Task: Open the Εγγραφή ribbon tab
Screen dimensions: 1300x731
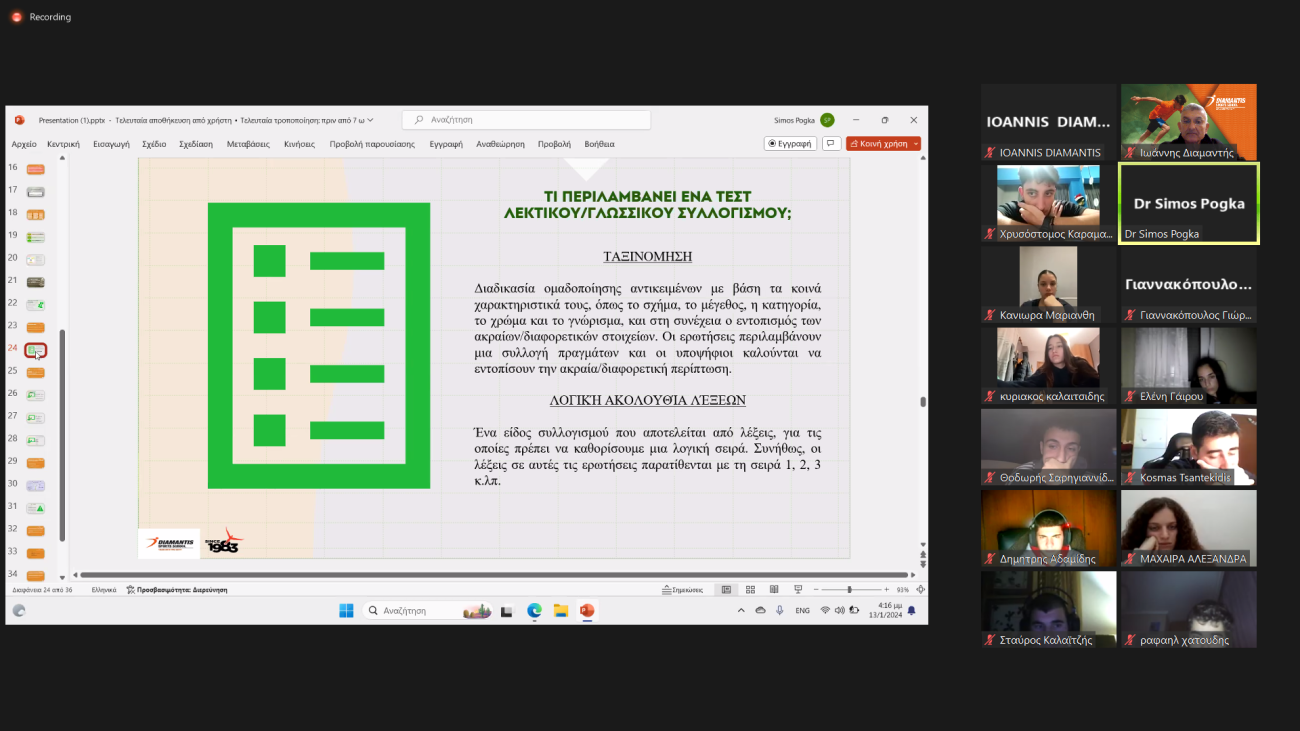Action: (446, 144)
